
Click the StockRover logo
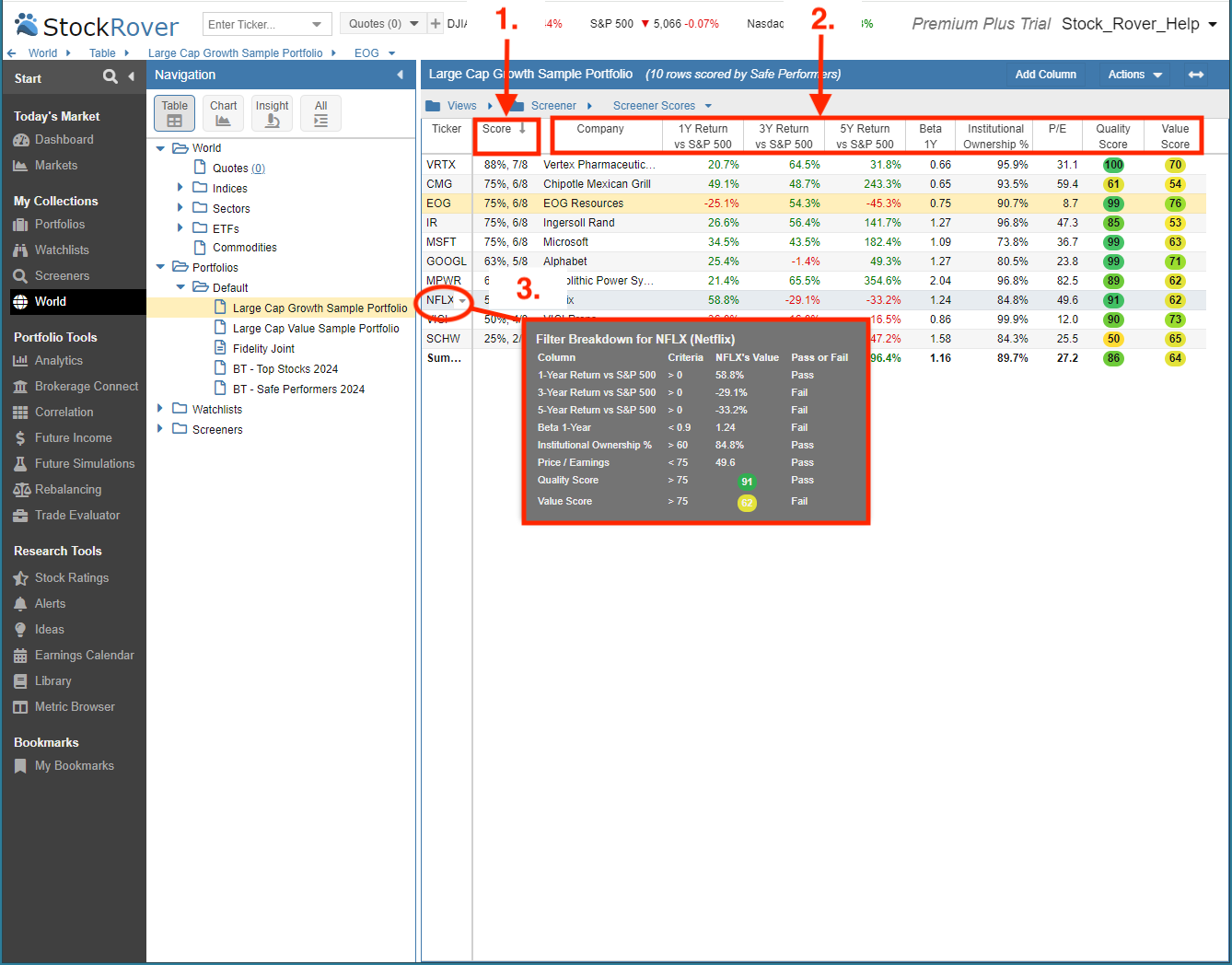(x=97, y=25)
